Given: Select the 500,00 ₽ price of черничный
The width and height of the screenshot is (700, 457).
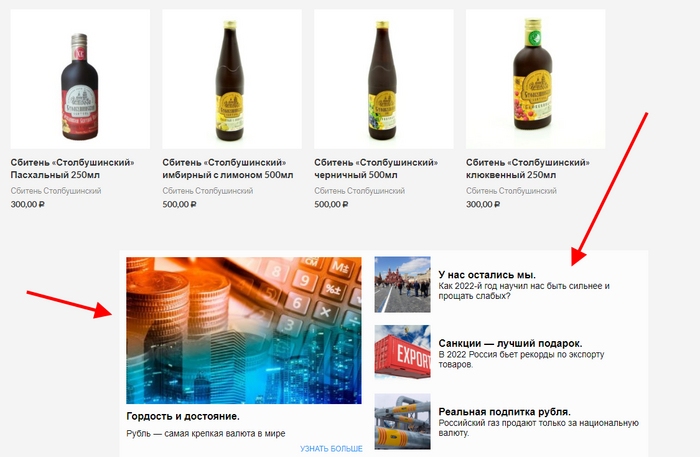Looking at the screenshot, I should [x=331, y=204].
